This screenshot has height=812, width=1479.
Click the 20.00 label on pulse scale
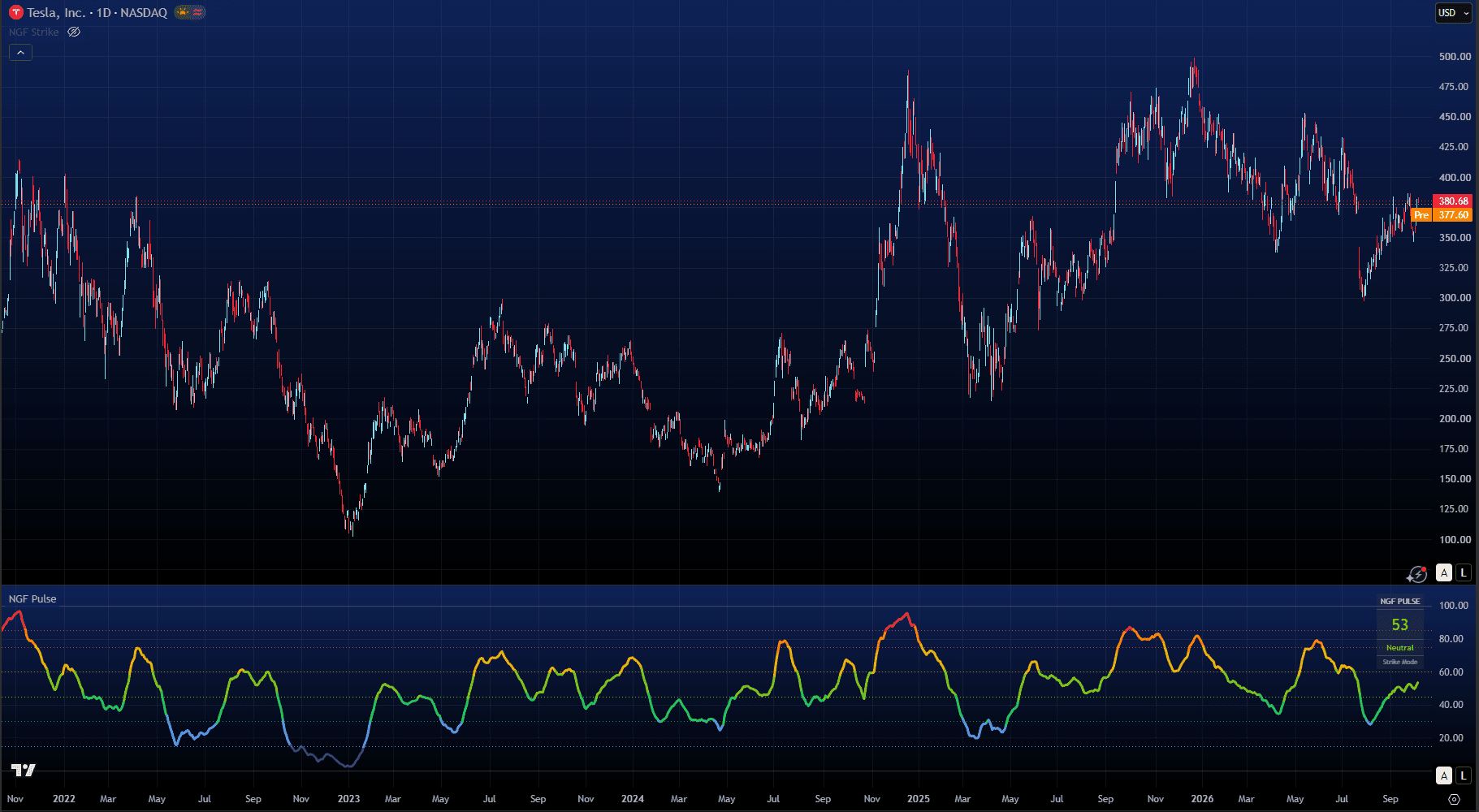1451,738
